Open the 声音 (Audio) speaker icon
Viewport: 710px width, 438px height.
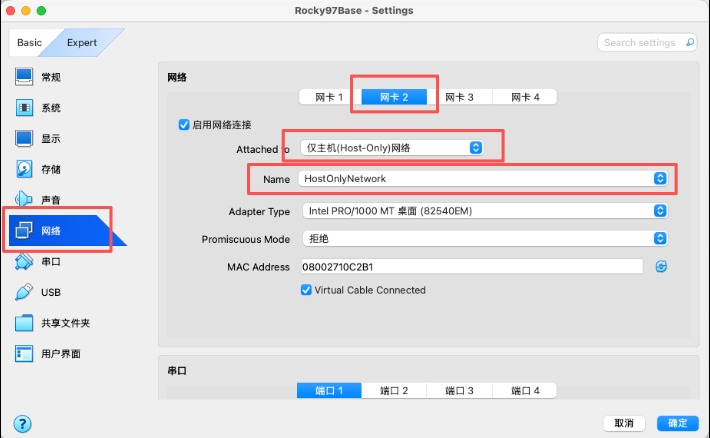click(x=25, y=200)
